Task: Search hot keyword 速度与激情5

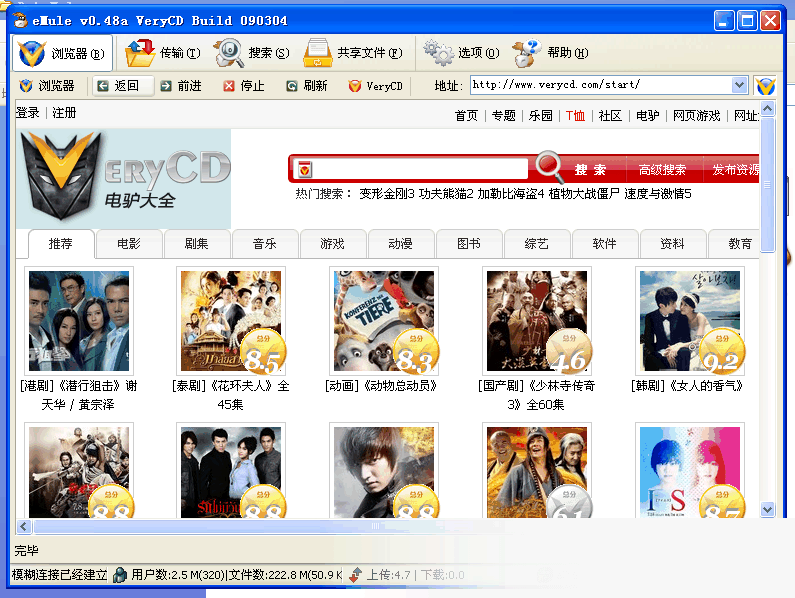Action: [658, 194]
